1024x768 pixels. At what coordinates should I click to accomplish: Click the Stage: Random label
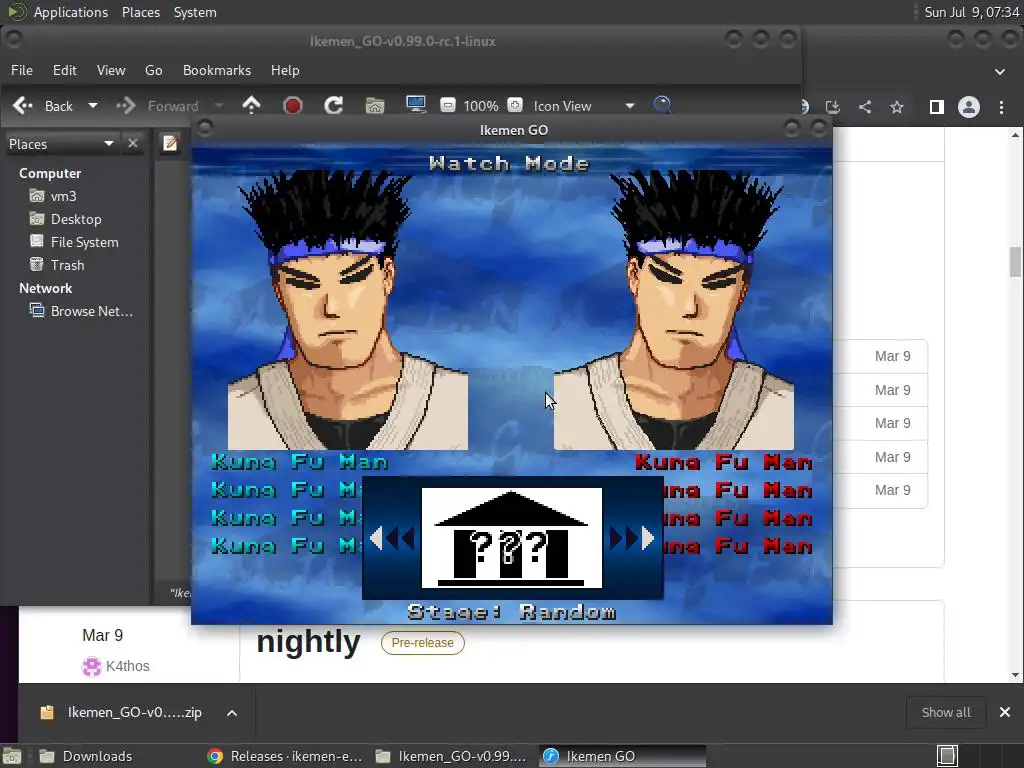[512, 612]
